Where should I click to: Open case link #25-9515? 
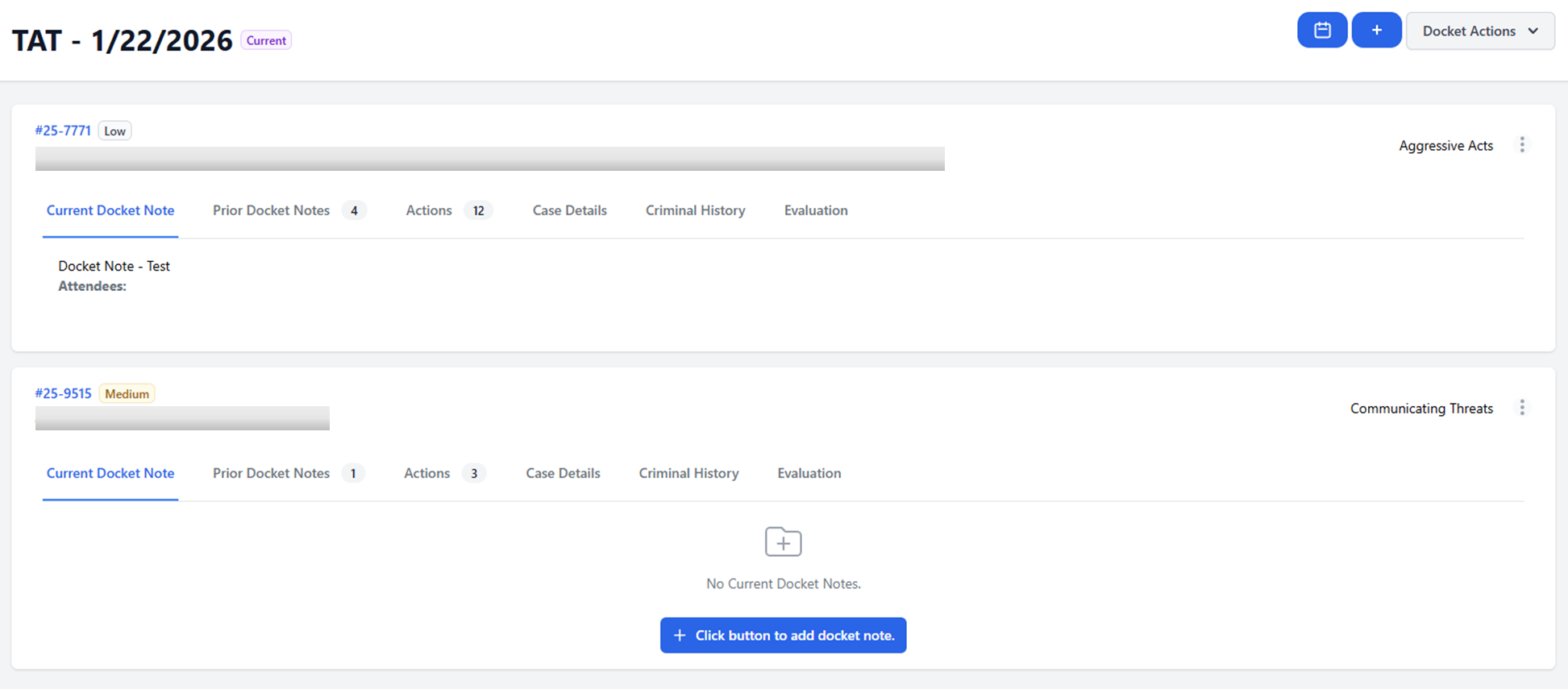coord(63,393)
